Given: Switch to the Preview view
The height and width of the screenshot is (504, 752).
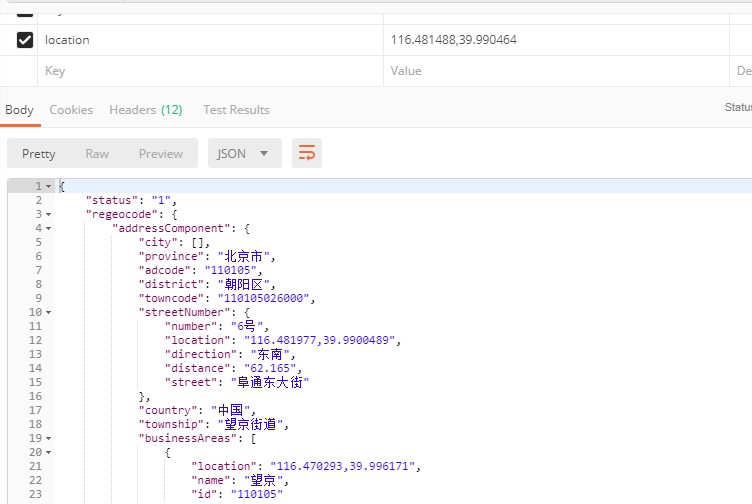Looking at the screenshot, I should pyautogui.click(x=161, y=153).
